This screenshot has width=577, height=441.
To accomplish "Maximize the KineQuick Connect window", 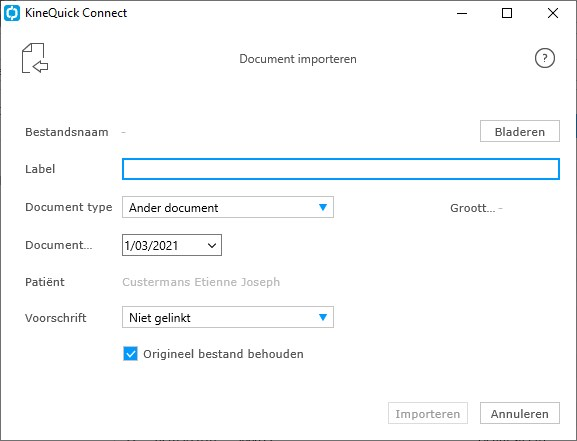I will 507,13.
